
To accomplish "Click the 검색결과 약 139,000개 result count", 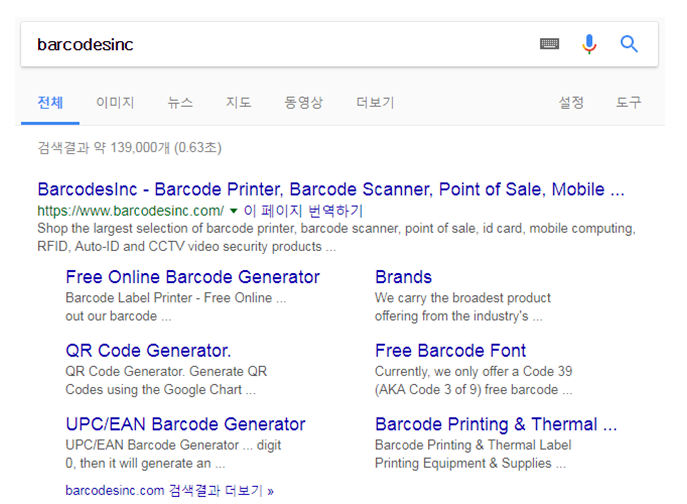I will click(129, 147).
